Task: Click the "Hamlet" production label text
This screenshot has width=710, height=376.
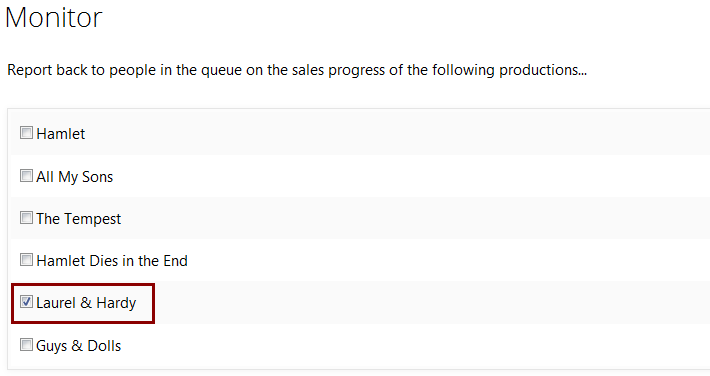Action: 61,134
